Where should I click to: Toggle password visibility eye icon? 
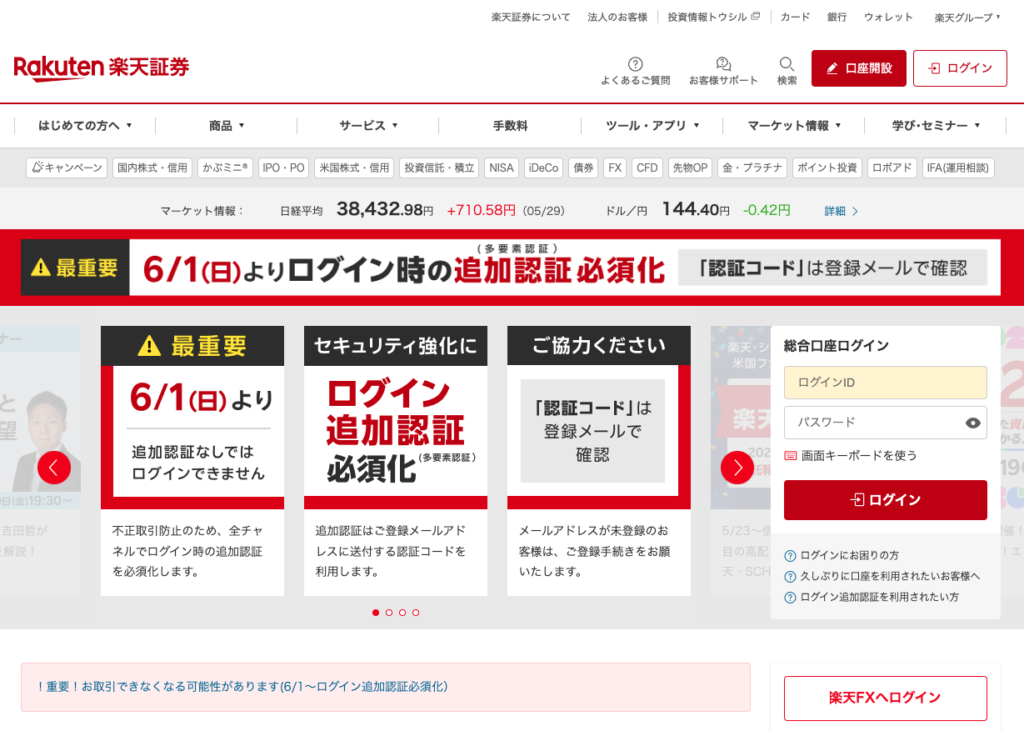pyautogui.click(x=972, y=423)
